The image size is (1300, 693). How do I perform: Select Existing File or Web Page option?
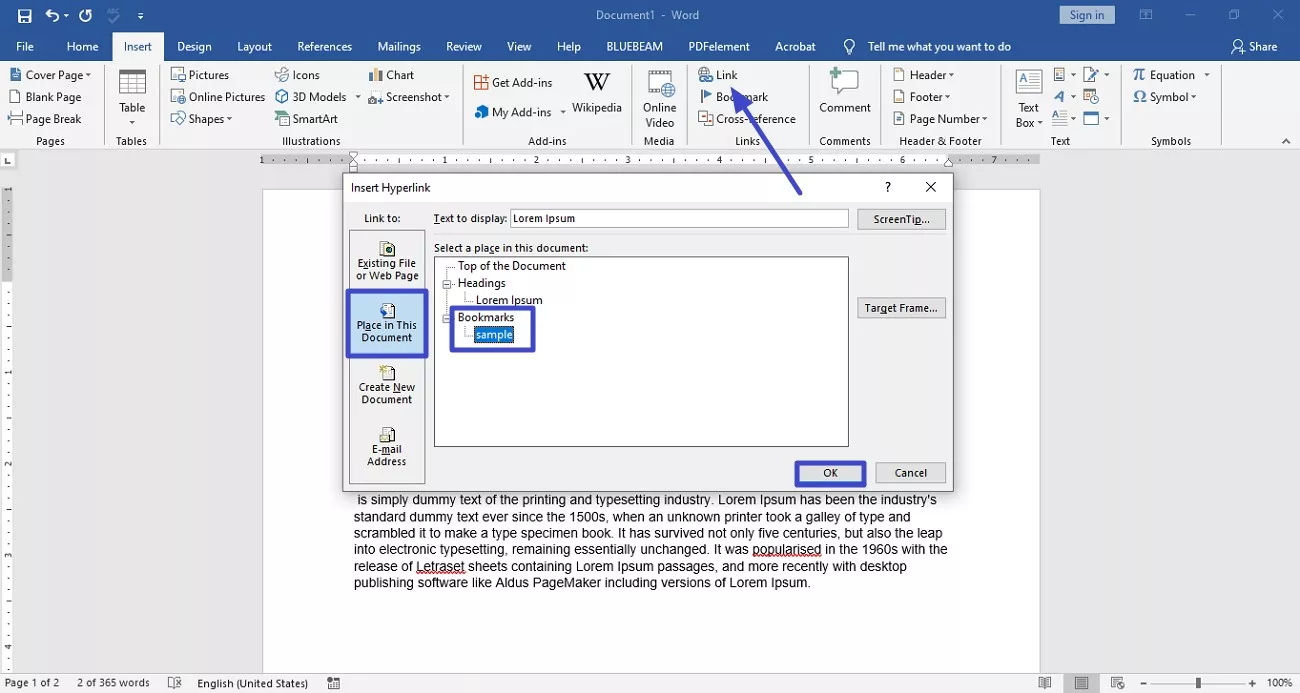(386, 260)
